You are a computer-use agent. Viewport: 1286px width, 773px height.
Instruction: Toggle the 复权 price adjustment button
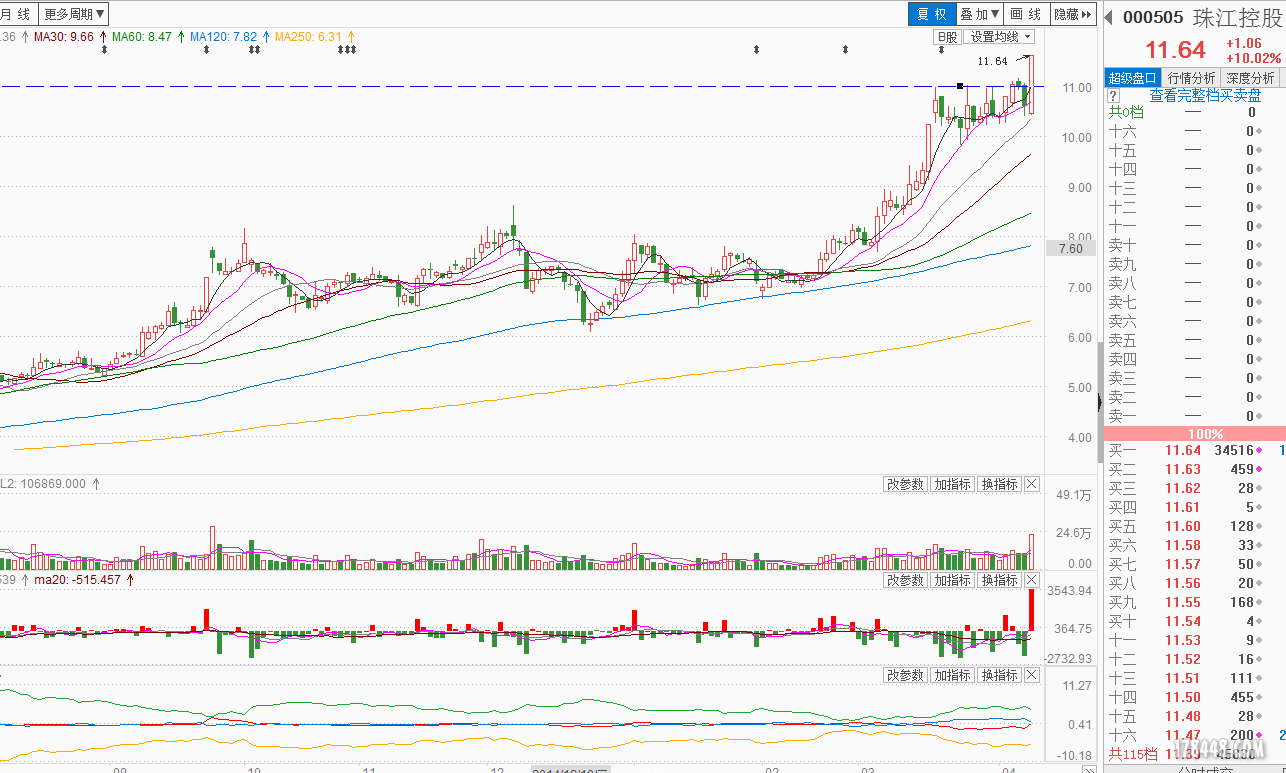click(x=931, y=14)
